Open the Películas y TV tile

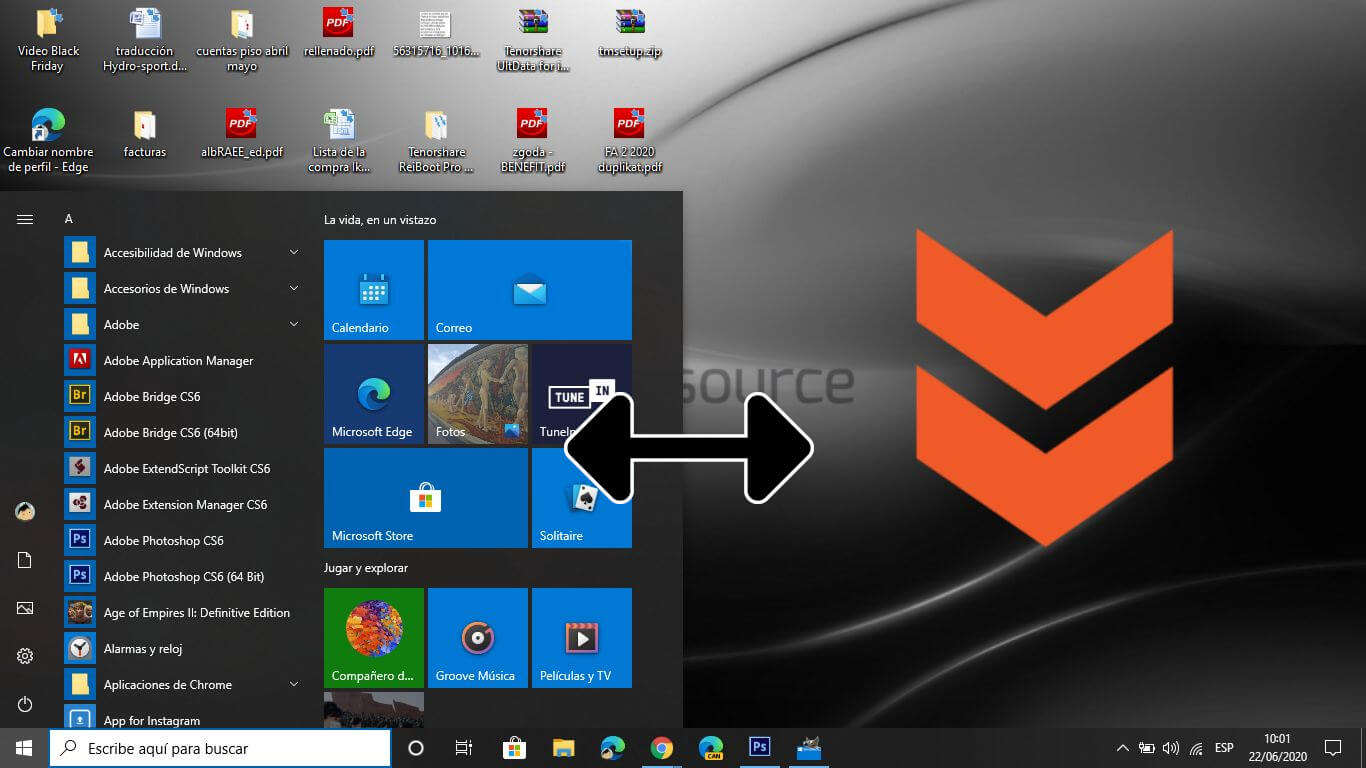coord(582,638)
